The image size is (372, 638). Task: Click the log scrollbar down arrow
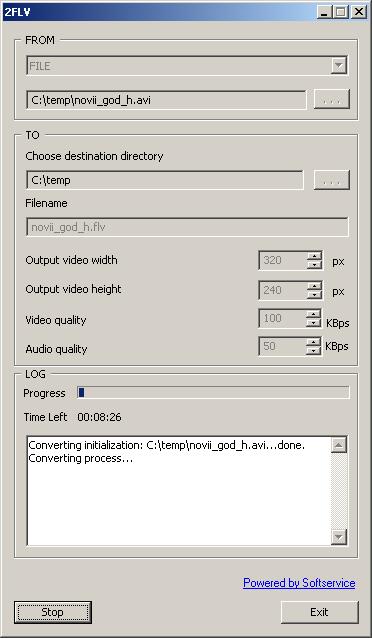pyautogui.click(x=339, y=537)
